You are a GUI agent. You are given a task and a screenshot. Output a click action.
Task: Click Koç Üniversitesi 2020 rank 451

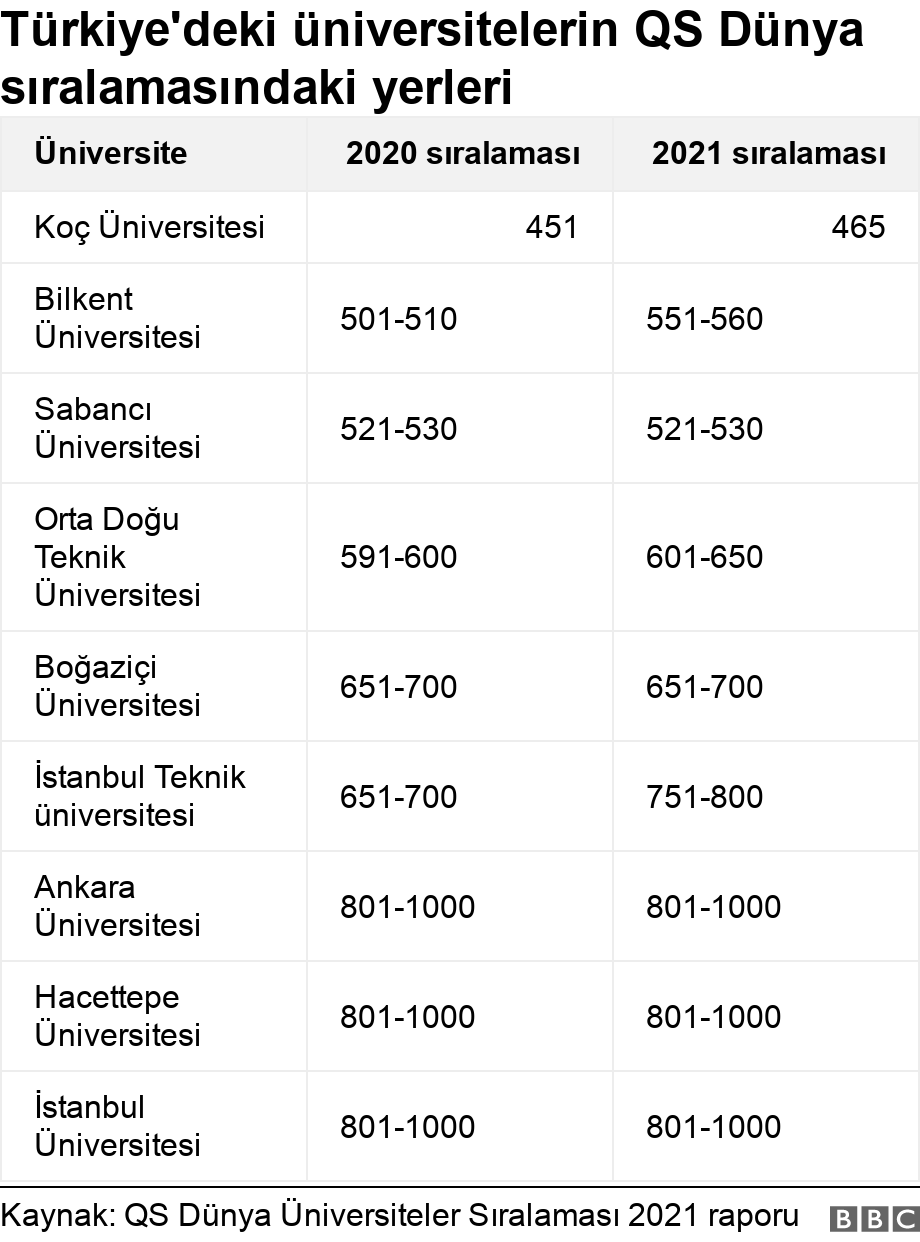552,227
